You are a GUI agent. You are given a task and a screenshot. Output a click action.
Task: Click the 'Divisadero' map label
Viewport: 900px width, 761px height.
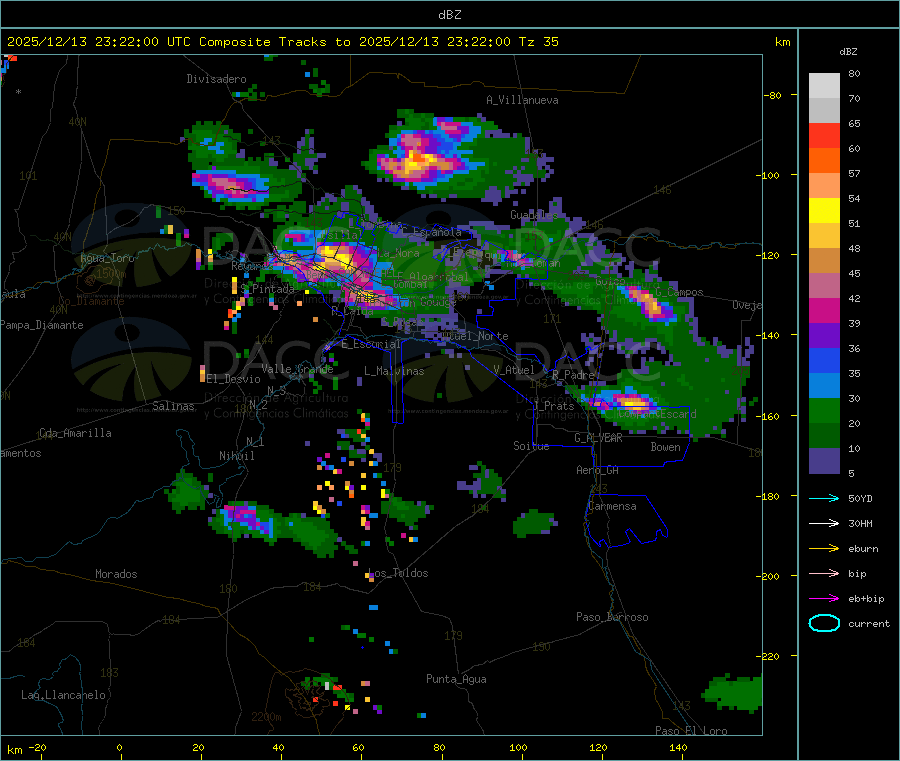(216, 79)
